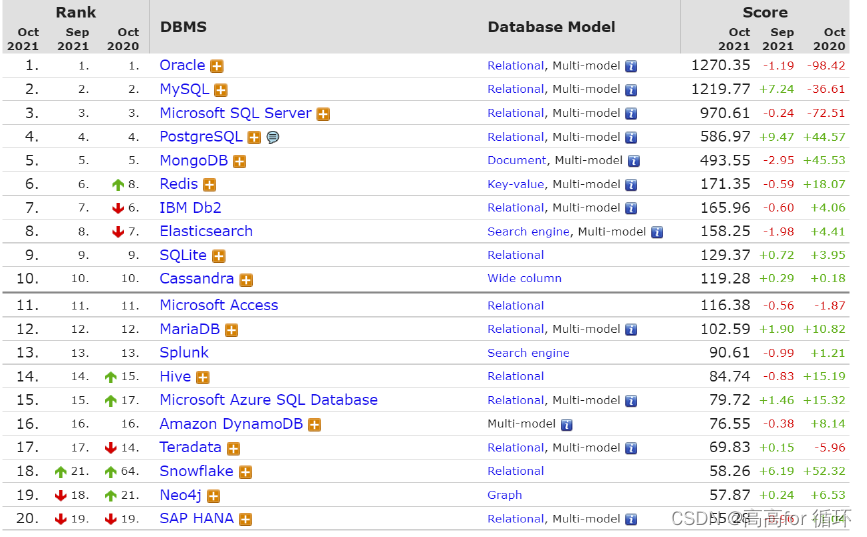
Task: Open the Microsoft SQL Server link
Action: click(236, 113)
